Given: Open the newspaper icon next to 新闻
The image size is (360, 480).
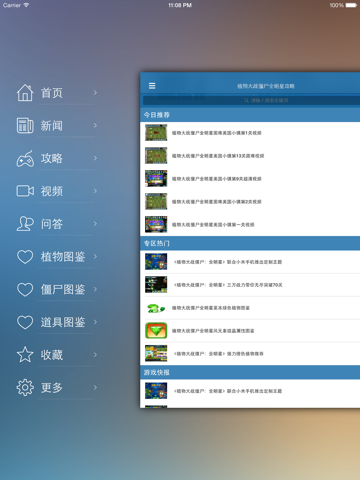Looking at the screenshot, I should (25, 125).
